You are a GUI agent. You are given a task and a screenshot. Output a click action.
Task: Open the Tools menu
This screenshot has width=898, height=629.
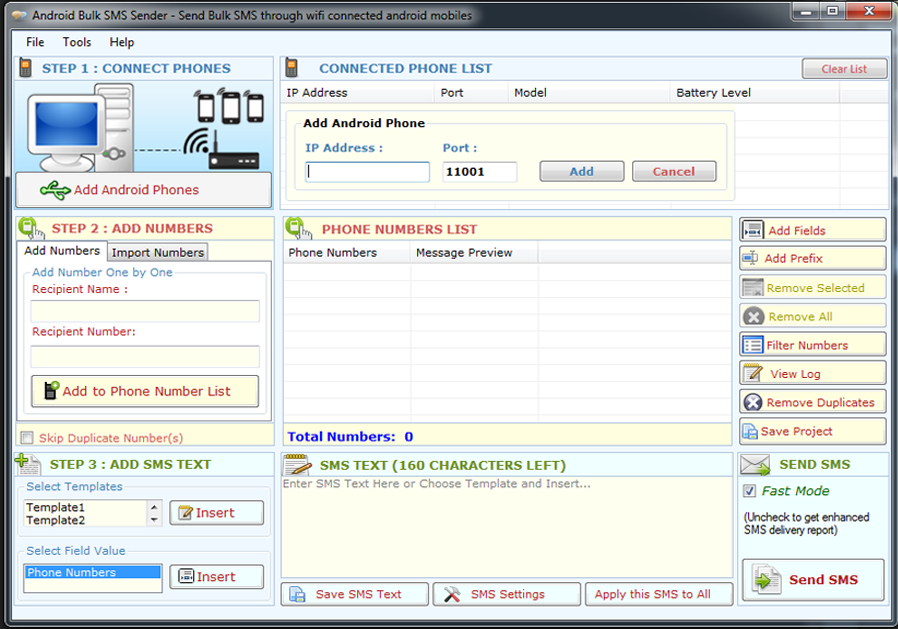pos(76,42)
